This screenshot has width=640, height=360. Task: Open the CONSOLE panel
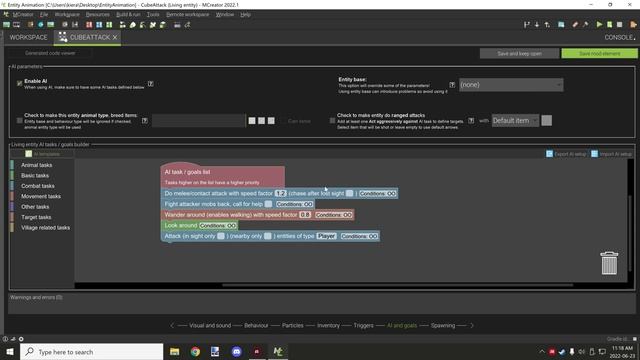[619, 37]
